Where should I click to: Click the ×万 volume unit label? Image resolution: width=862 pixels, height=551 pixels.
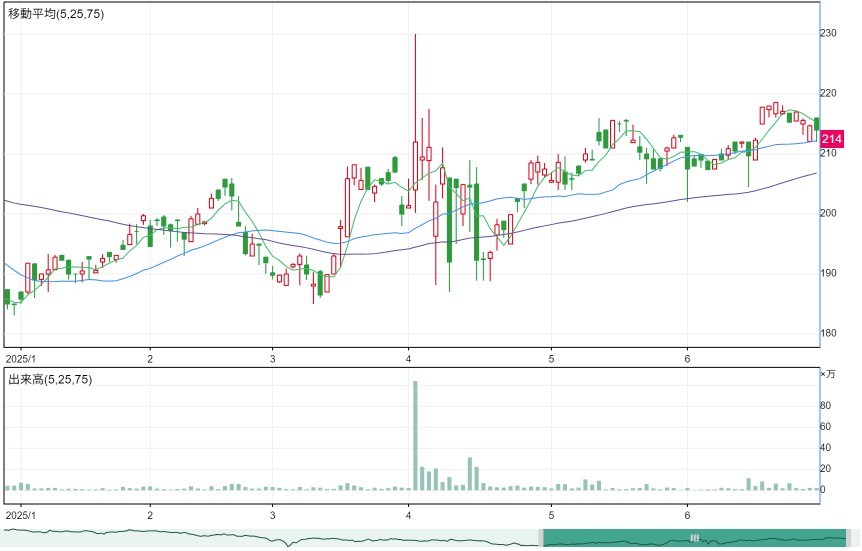tap(828, 374)
